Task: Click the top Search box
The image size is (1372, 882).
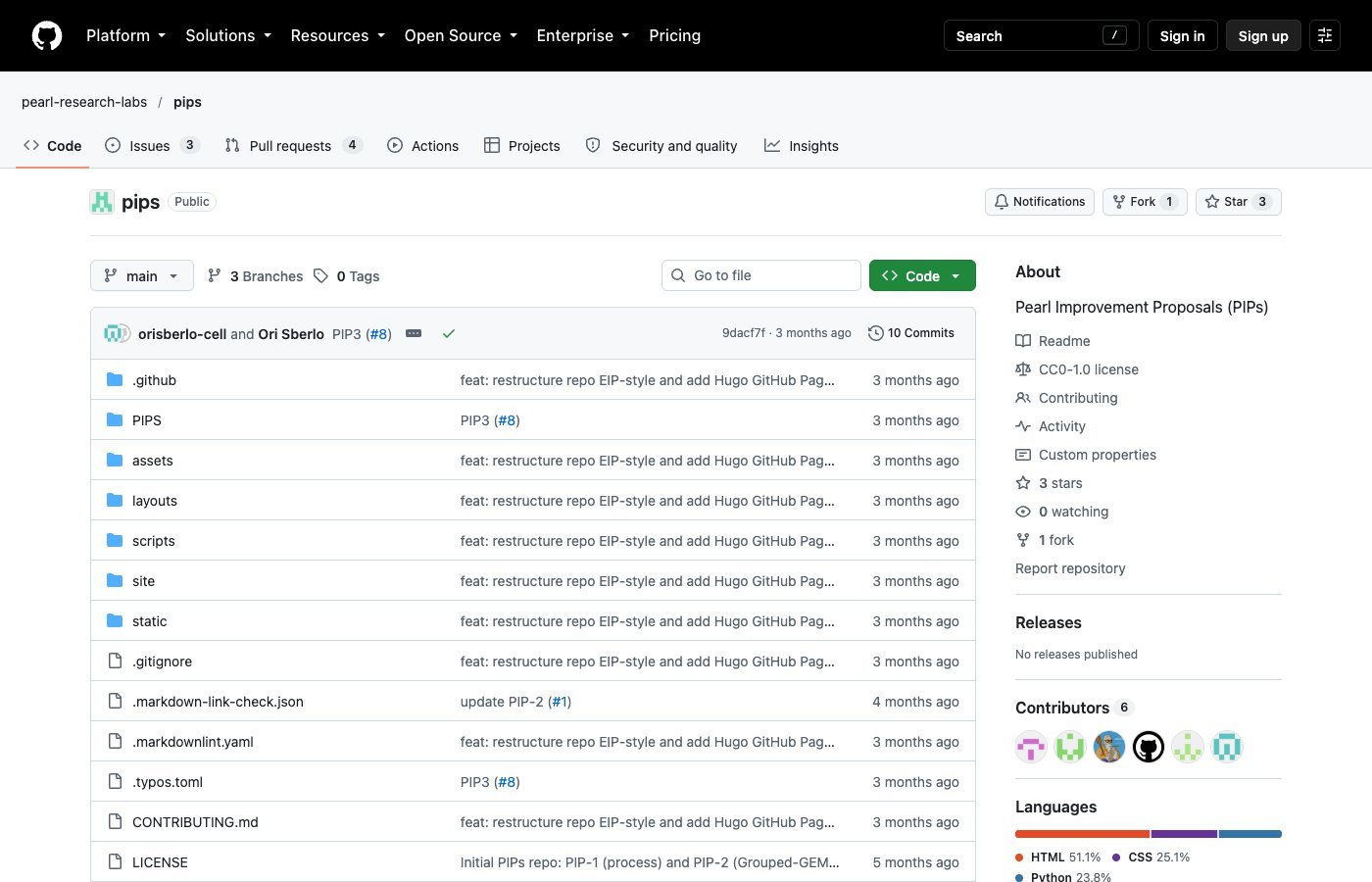Action: 1041,35
